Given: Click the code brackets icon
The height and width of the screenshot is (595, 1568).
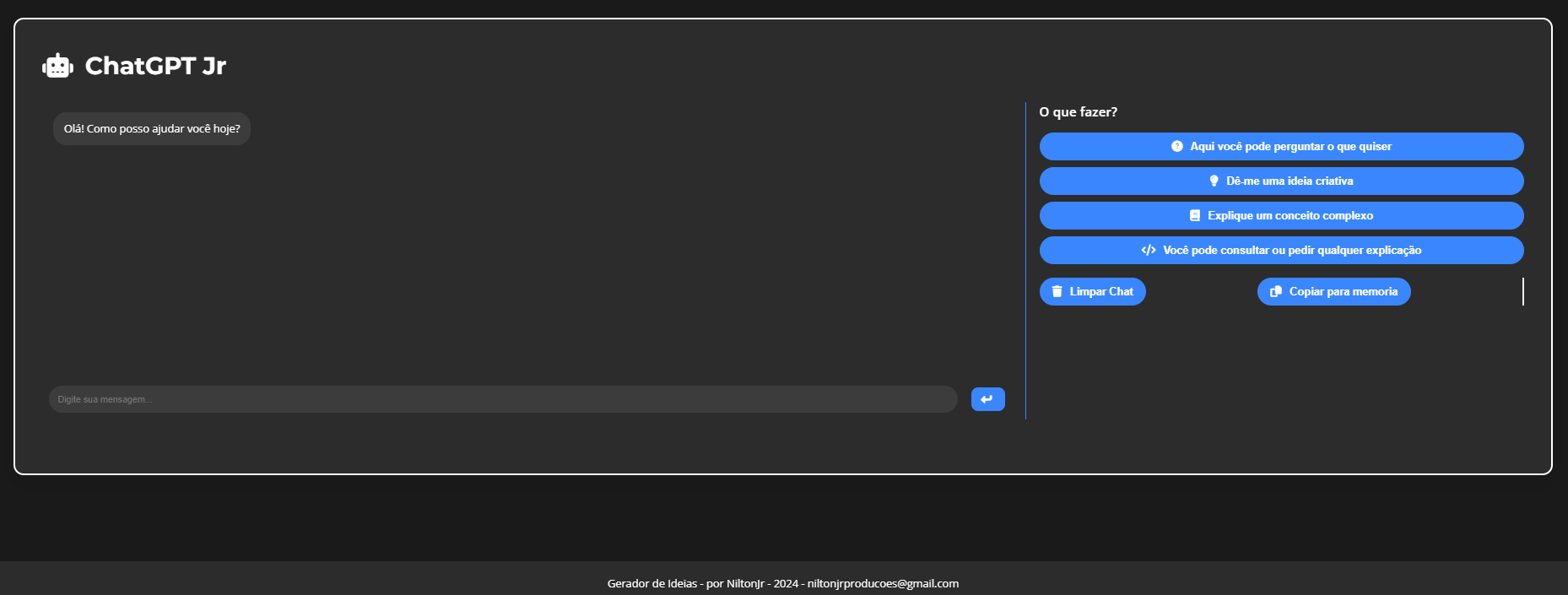Looking at the screenshot, I should [x=1149, y=250].
